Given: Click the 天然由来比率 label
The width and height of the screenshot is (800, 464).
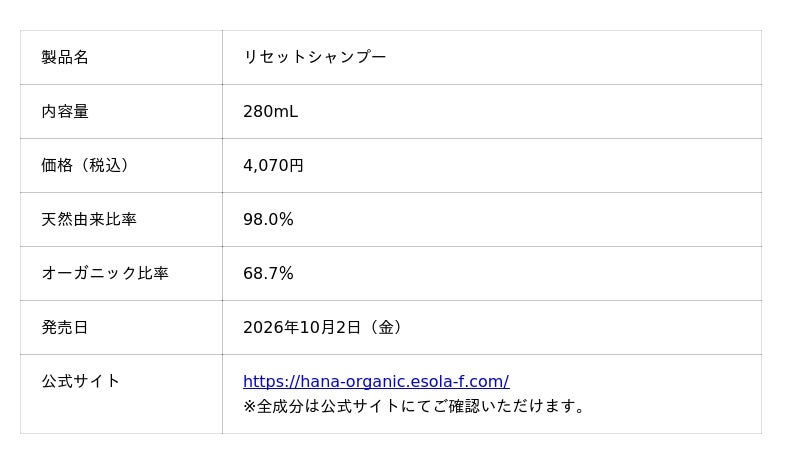Looking at the screenshot, I should tap(89, 219).
